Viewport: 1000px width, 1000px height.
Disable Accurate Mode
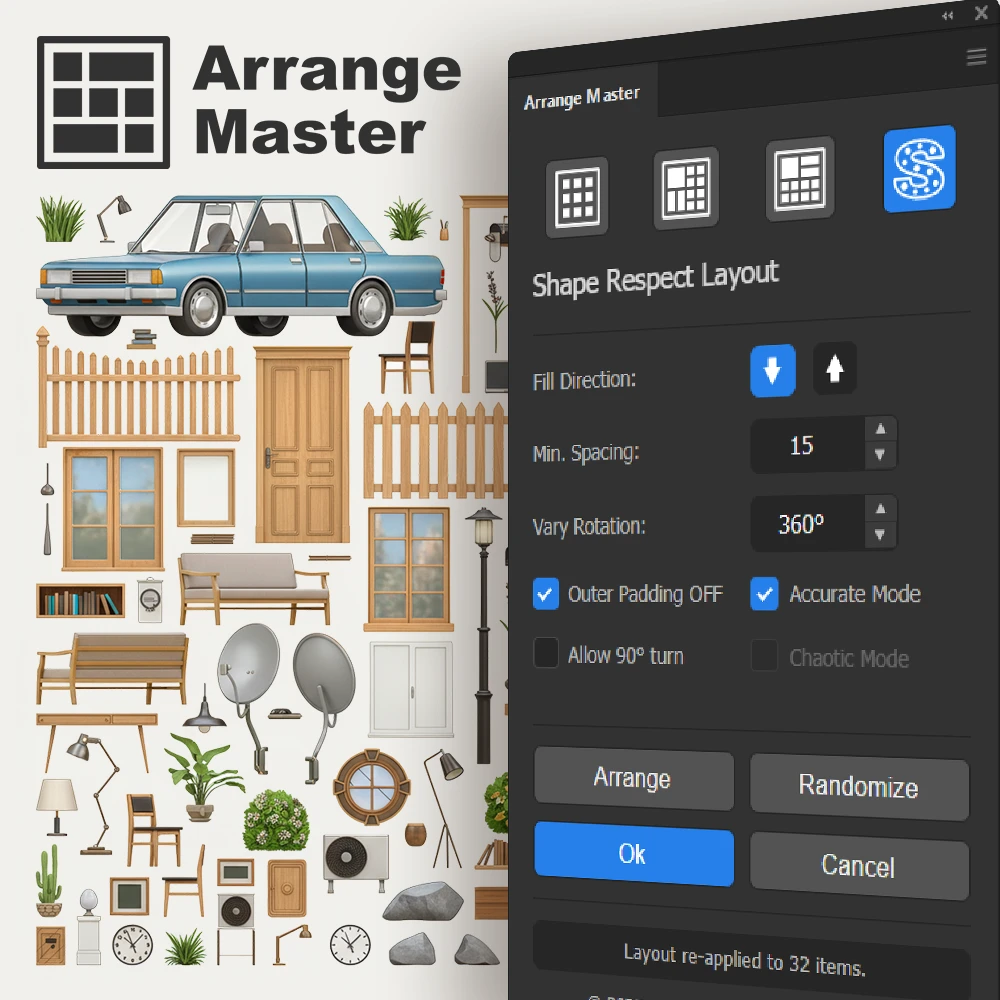(x=764, y=592)
